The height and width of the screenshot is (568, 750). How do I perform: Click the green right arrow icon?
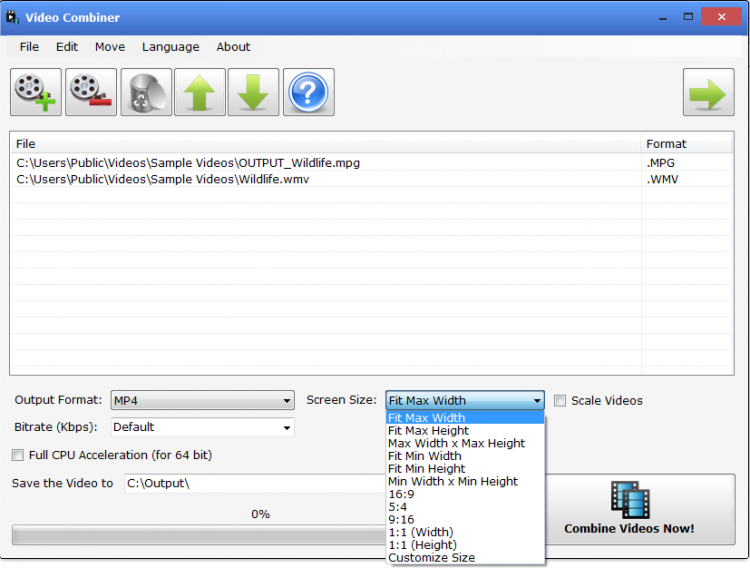(x=708, y=93)
